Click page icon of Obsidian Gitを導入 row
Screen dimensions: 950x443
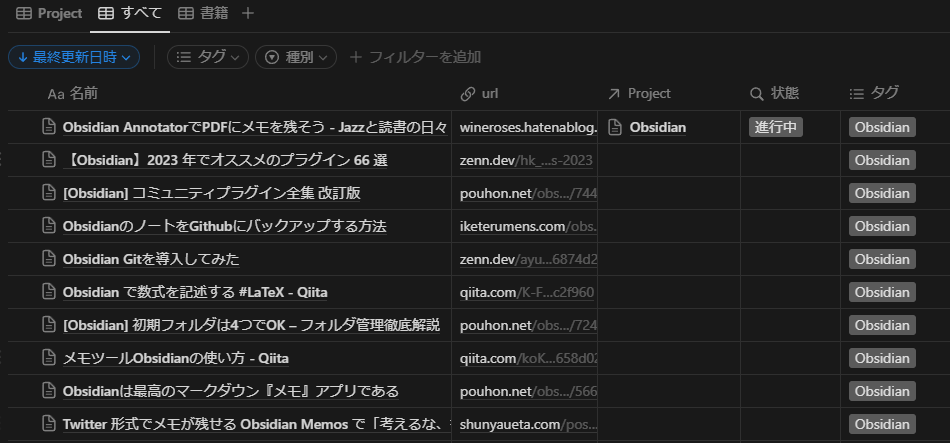click(x=48, y=259)
